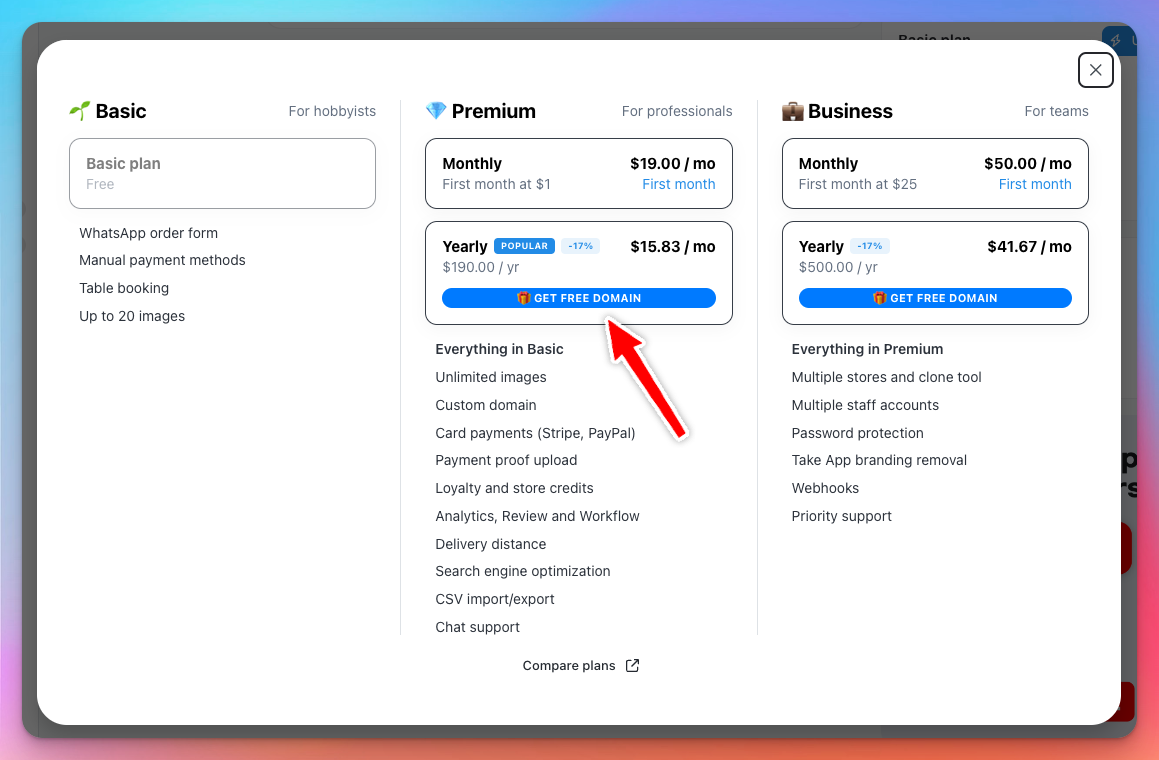Click the Premium diamond icon
Screen dimensions: 1159x760
436,111
